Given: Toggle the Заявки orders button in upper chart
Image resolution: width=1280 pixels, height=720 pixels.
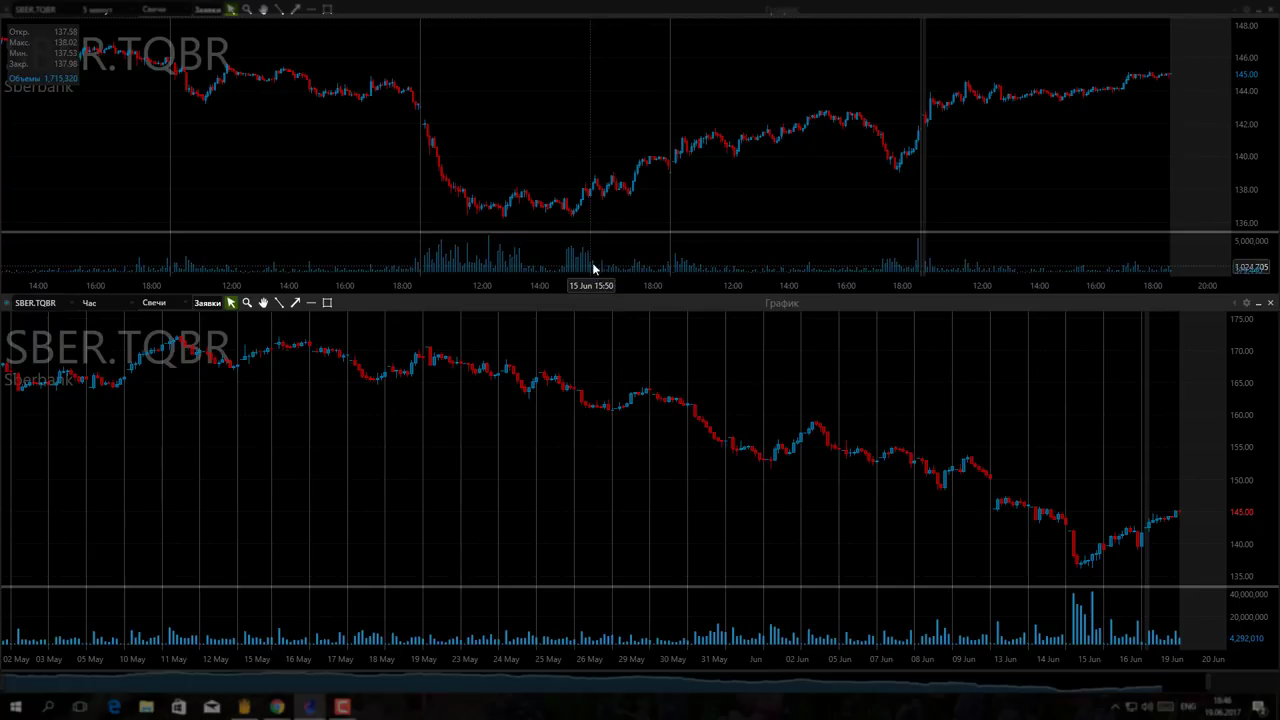Looking at the screenshot, I should pos(207,10).
